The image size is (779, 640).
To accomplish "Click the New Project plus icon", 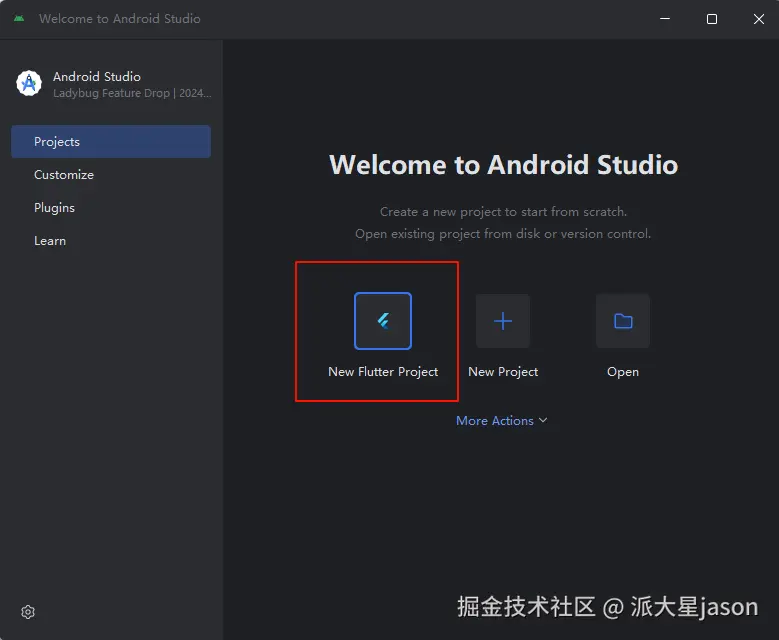I will 503,321.
